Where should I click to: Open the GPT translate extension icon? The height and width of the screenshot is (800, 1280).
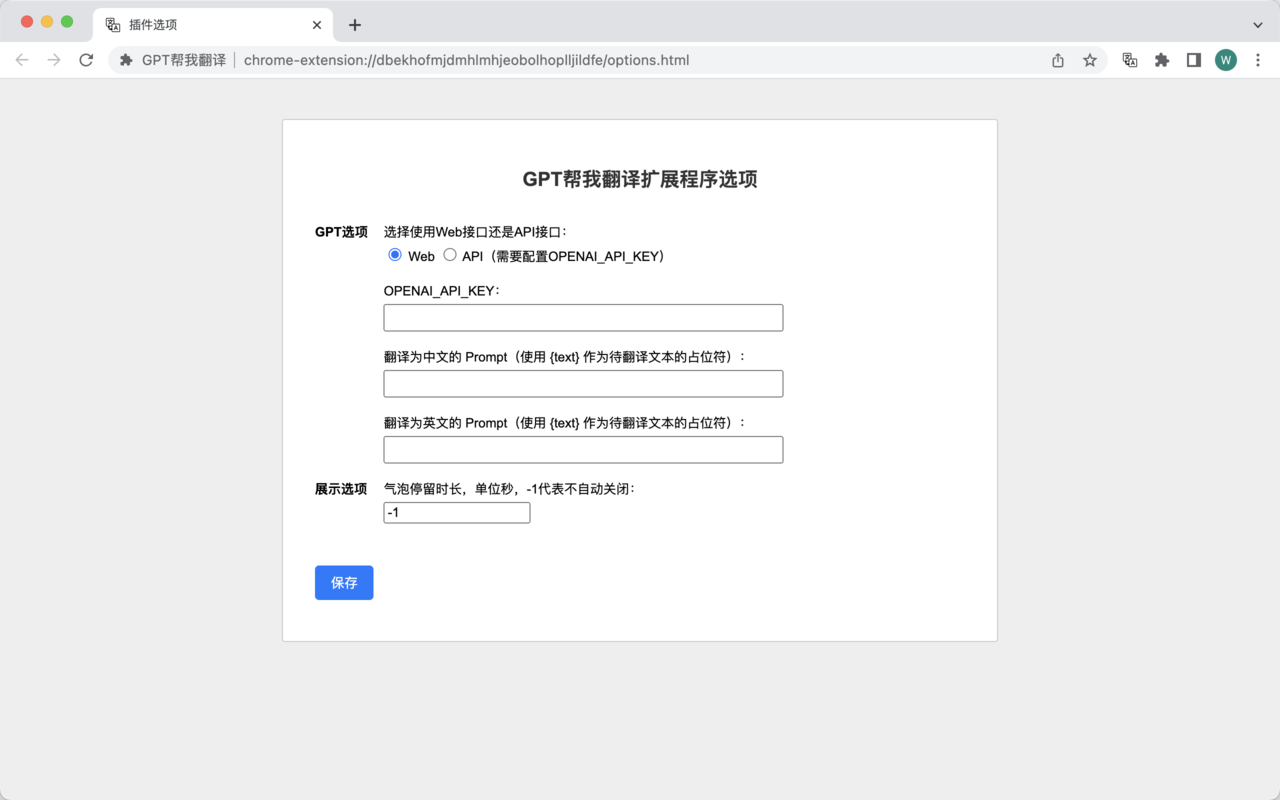(x=1130, y=60)
